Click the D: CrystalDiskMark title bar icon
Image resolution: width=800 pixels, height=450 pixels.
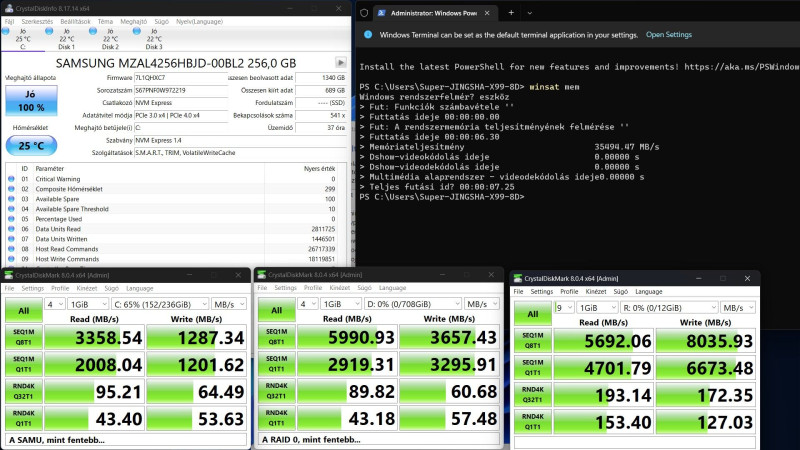pos(262,274)
